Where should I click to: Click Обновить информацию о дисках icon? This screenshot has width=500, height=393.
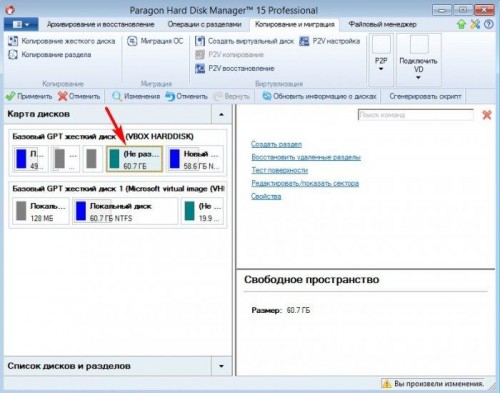[x=267, y=96]
